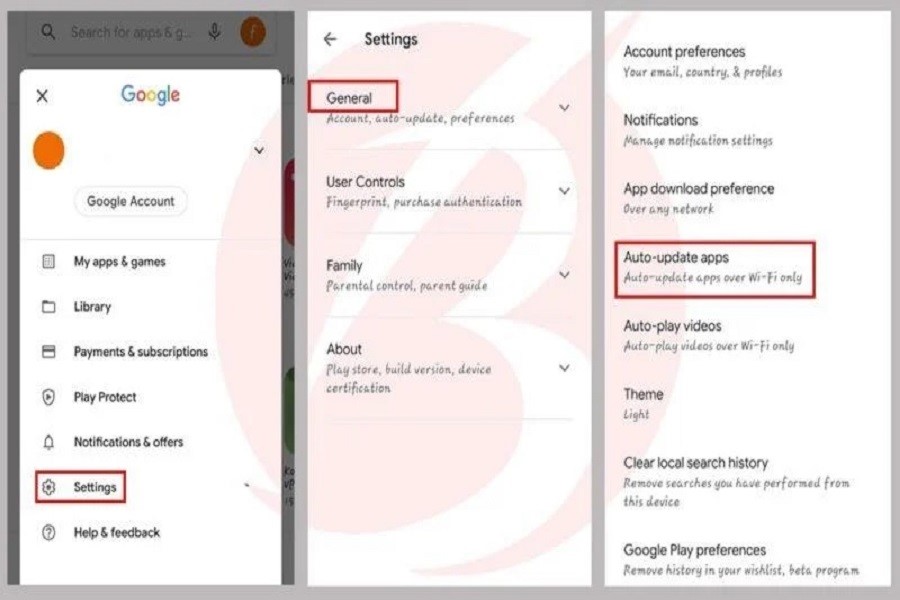Expand the General section chevron
900x600 pixels.
click(x=564, y=107)
